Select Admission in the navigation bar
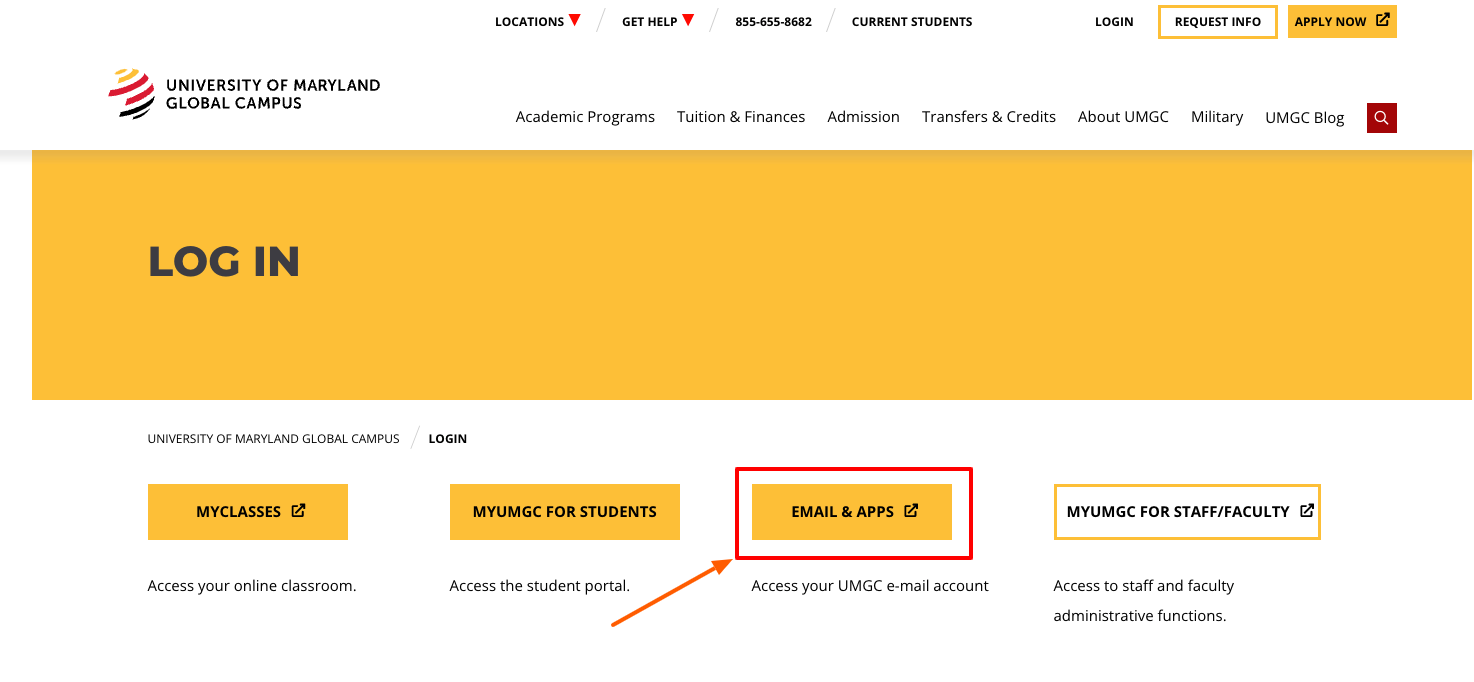Screen dimensions: 1474x682 tap(863, 117)
